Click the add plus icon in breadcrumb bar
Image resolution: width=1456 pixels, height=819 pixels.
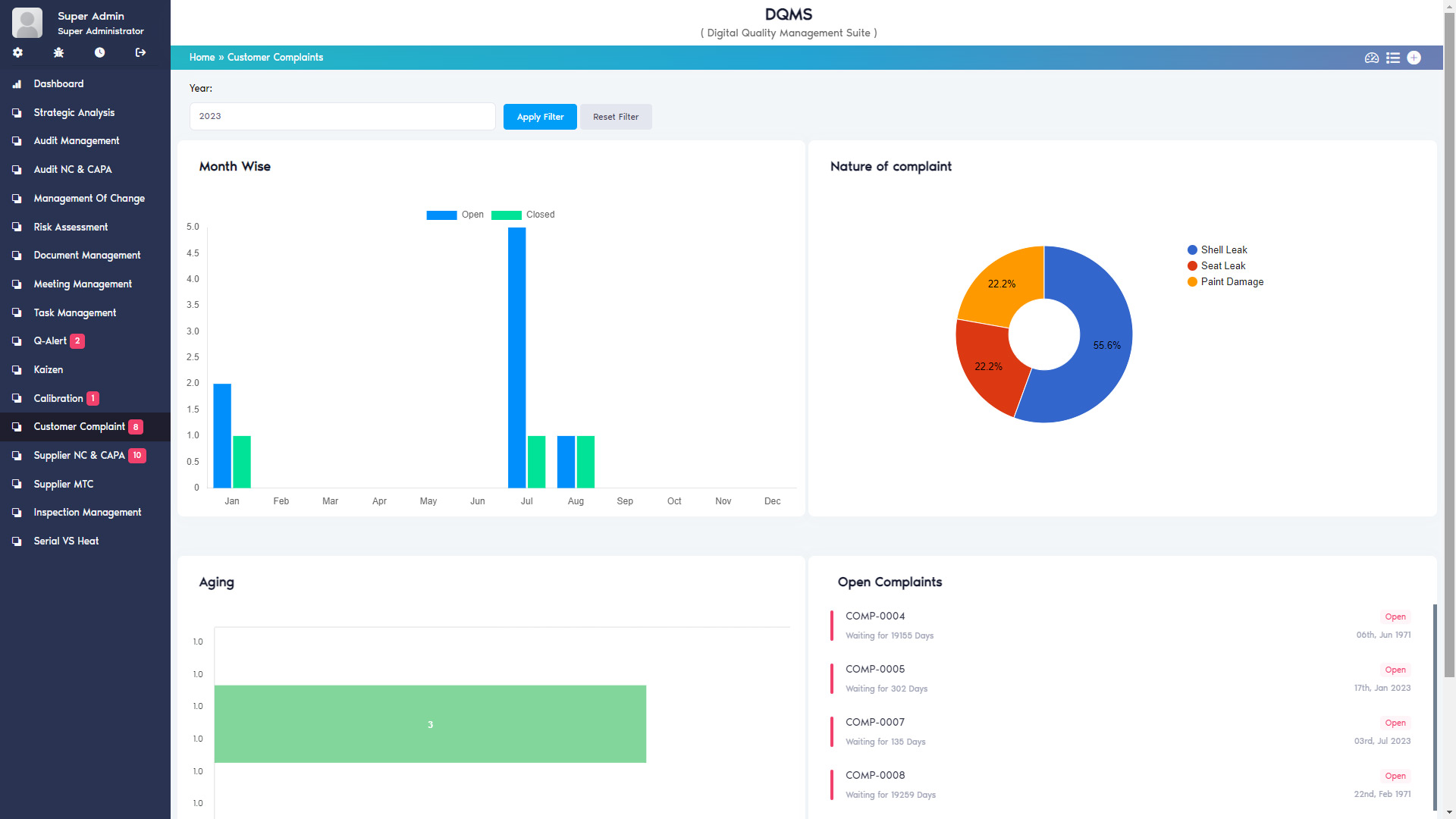pyautogui.click(x=1414, y=58)
